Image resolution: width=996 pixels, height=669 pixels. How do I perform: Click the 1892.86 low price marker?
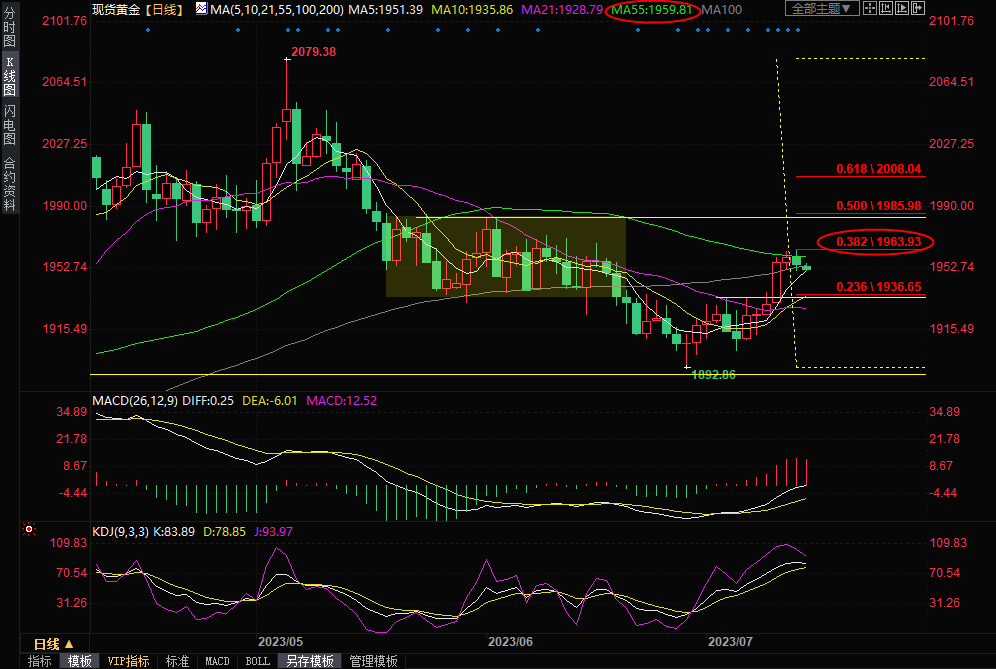pyautogui.click(x=713, y=374)
